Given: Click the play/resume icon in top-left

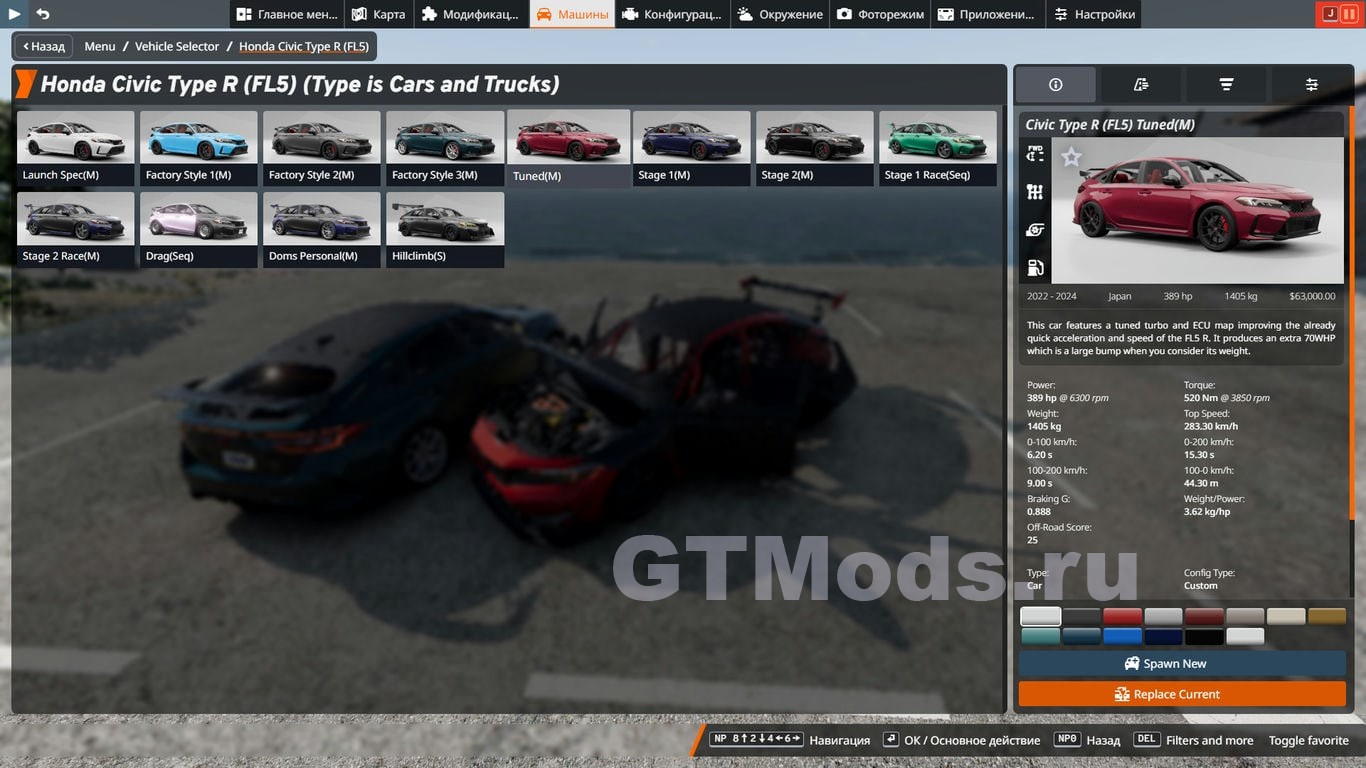Looking at the screenshot, I should [x=15, y=14].
